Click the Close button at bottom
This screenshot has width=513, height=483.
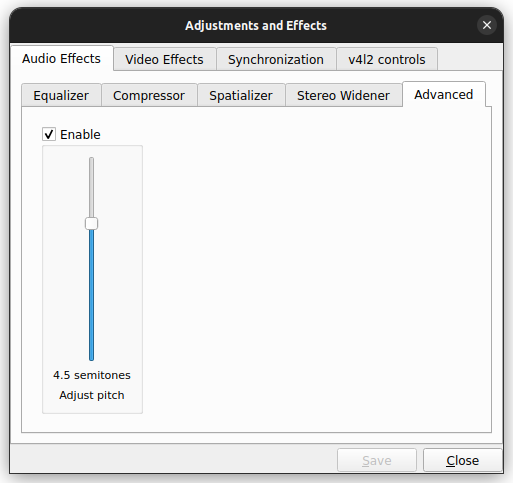click(462, 460)
